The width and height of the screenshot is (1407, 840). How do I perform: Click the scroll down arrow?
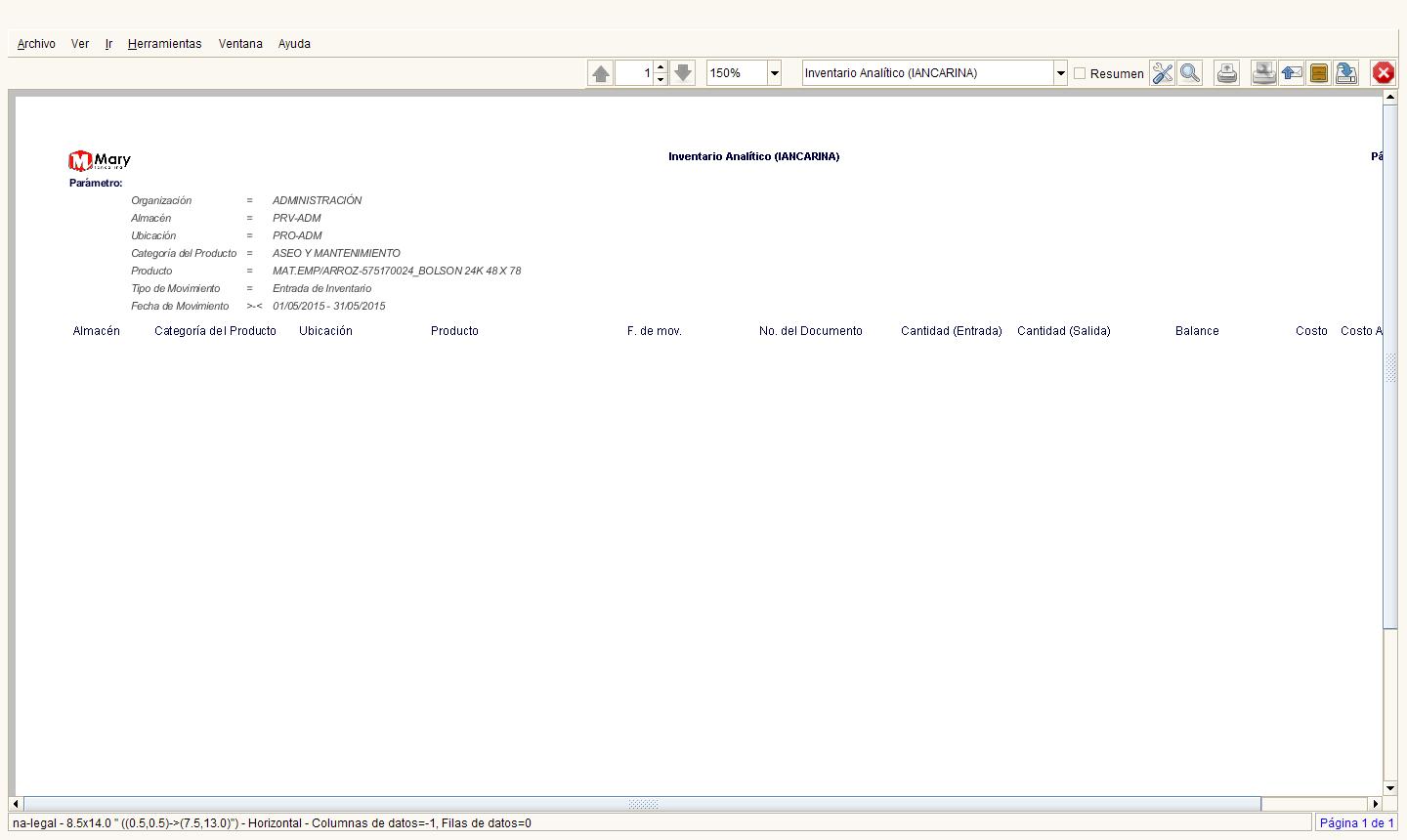point(1390,788)
